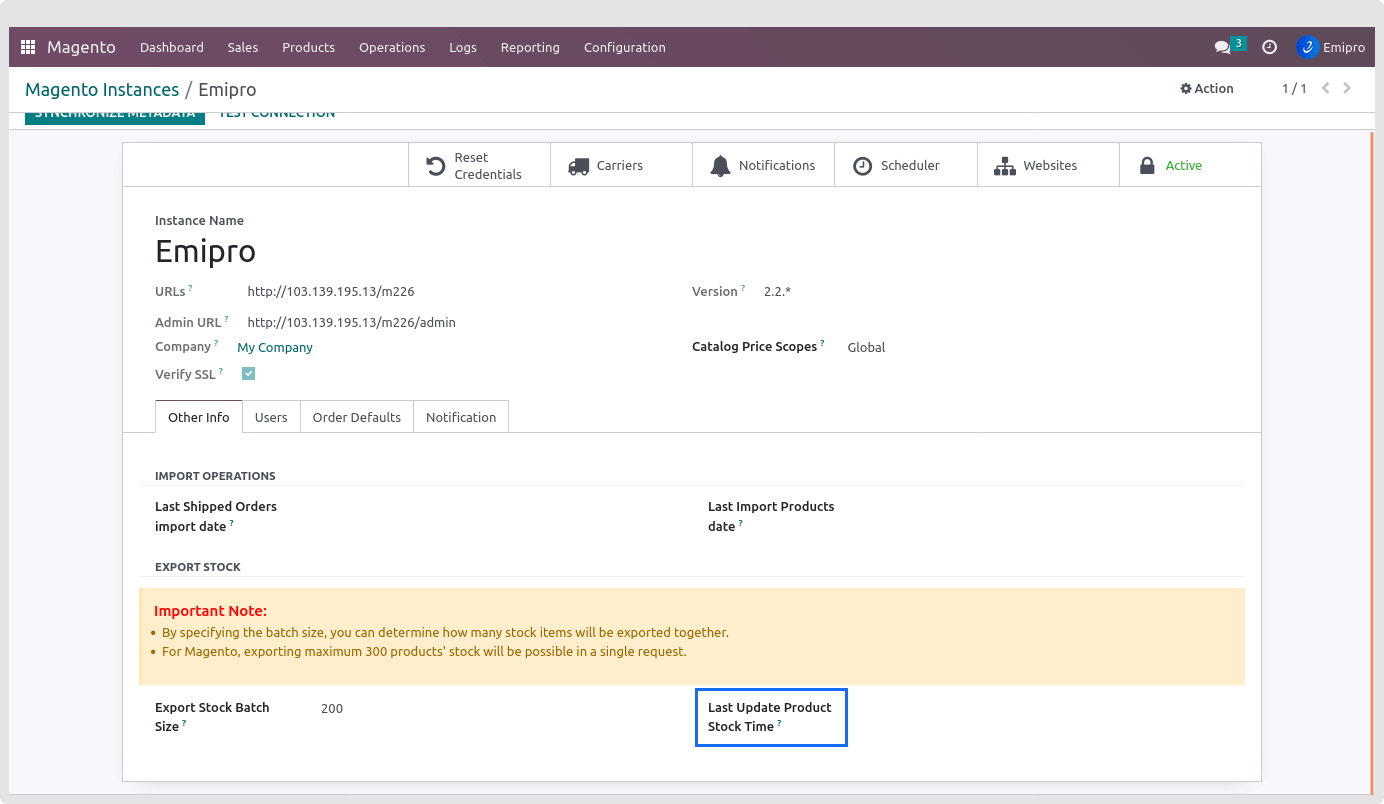Open the Configuration menu
Image resolution: width=1384 pixels, height=804 pixels.
point(624,47)
